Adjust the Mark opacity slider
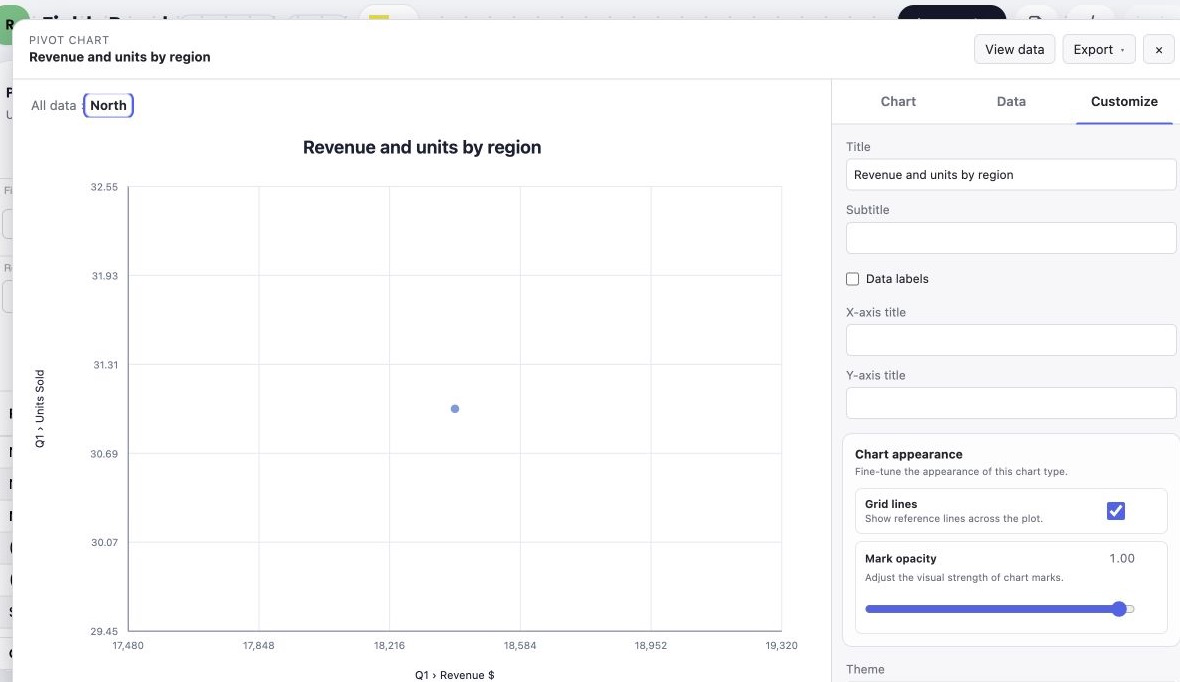The height and width of the screenshot is (682, 1180). (999, 609)
